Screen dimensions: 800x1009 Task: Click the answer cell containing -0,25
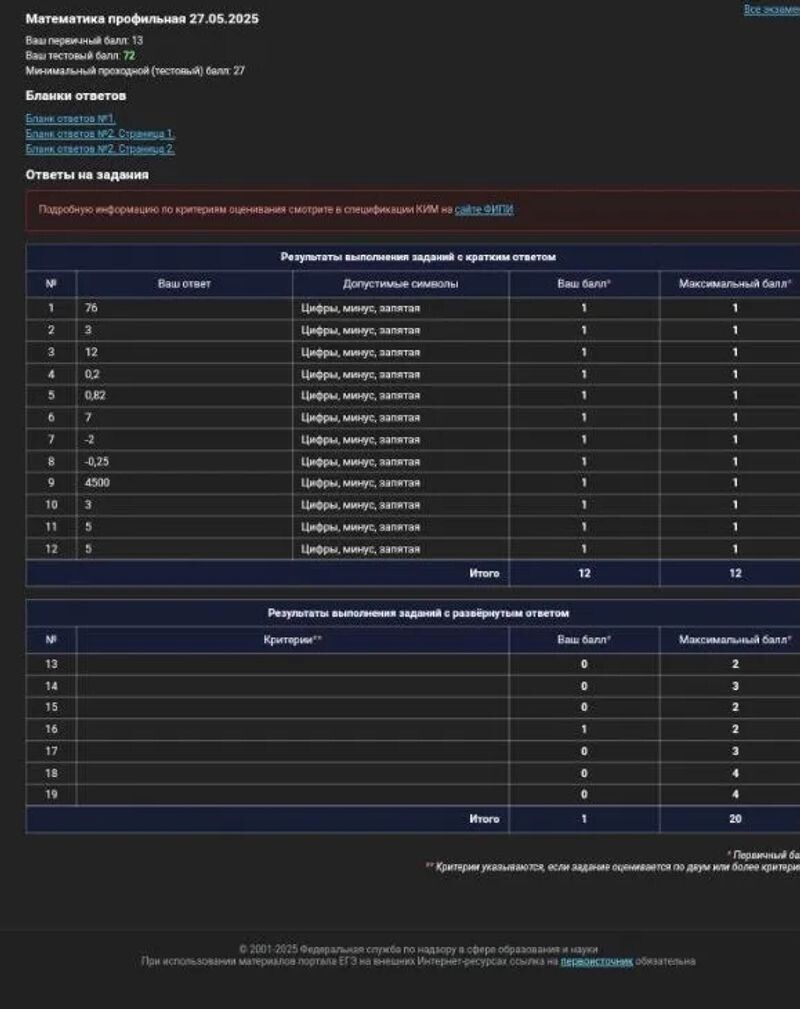(97, 461)
